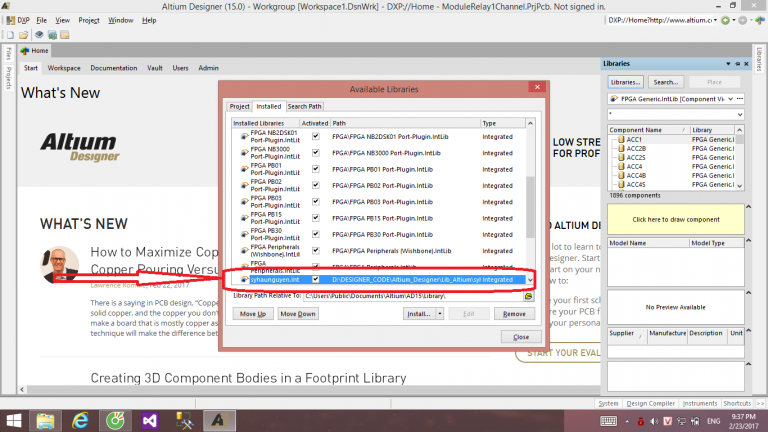The height and width of the screenshot is (432, 768).
Task: Click the Altium Designer taskbar icon
Action: coord(219,421)
